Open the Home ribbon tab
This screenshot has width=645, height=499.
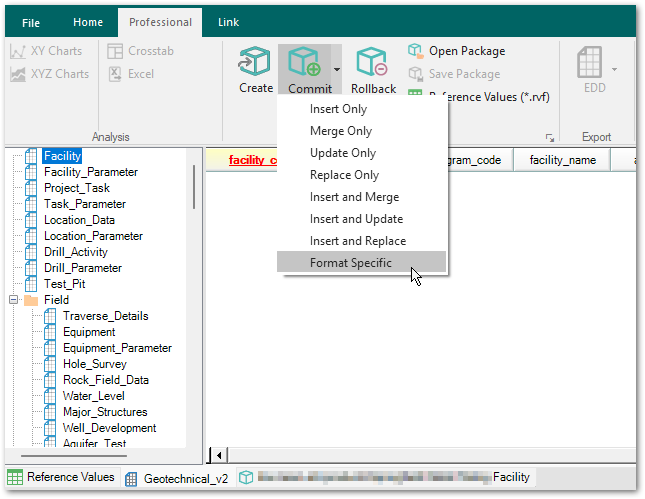click(88, 22)
